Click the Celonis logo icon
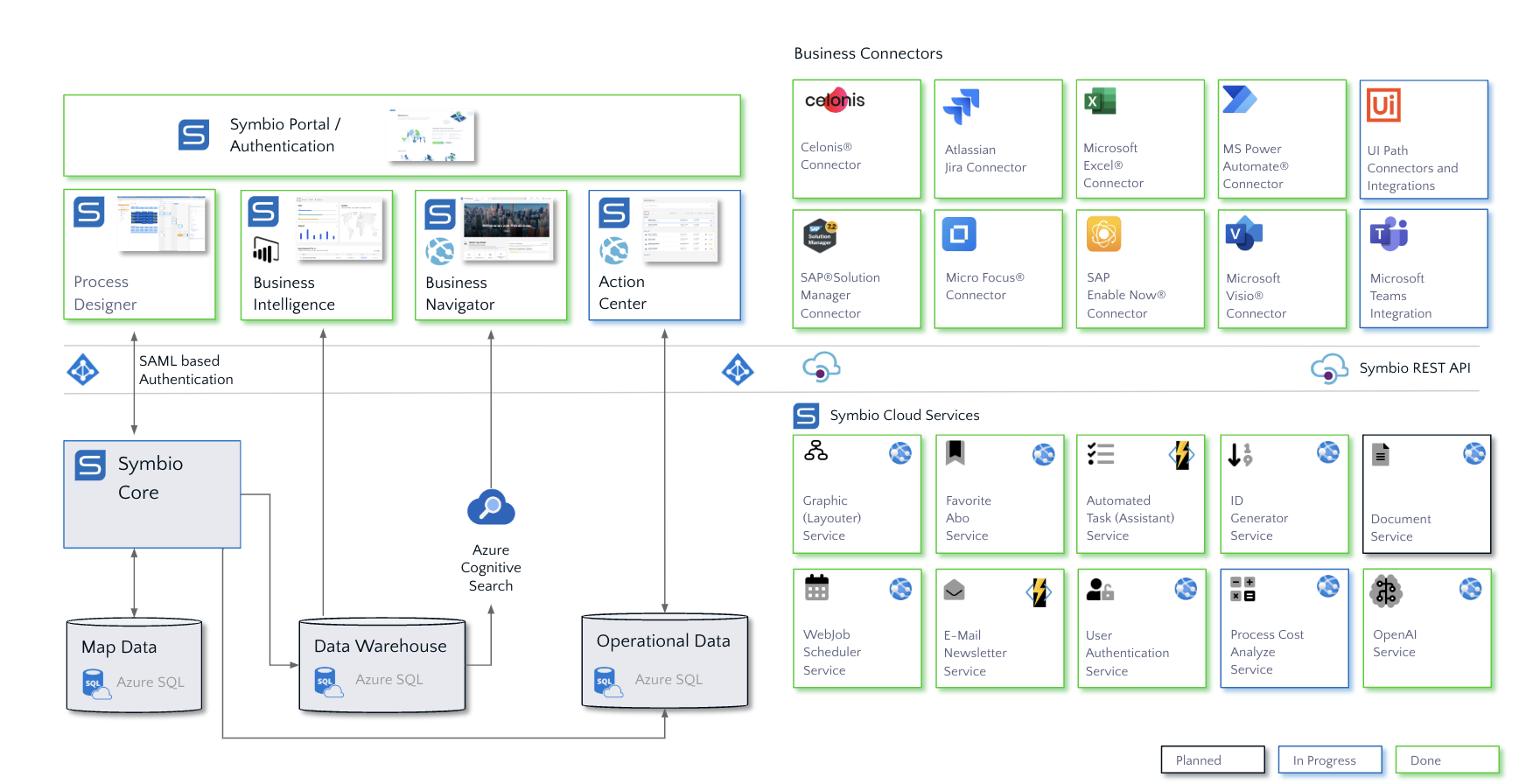Screen dimensions: 1540x784 click(835, 100)
